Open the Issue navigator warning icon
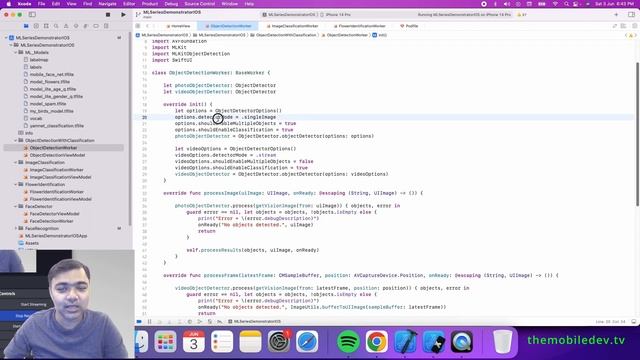The width and height of the screenshot is (640, 360). click(x=66, y=26)
